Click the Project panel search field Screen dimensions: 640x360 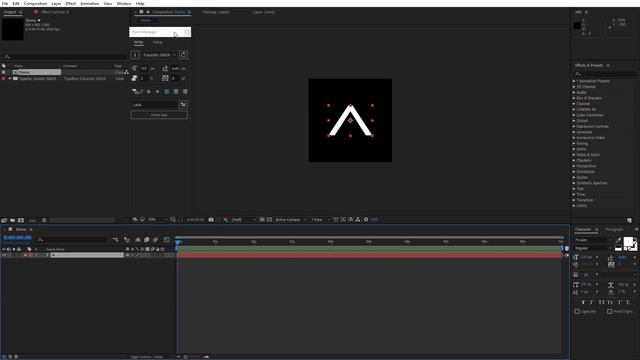[65, 57]
